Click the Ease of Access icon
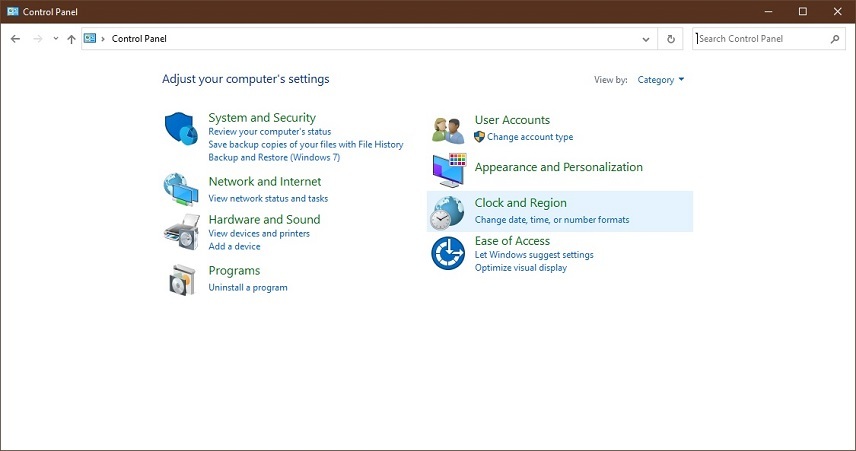Image resolution: width=856 pixels, height=451 pixels. (448, 253)
